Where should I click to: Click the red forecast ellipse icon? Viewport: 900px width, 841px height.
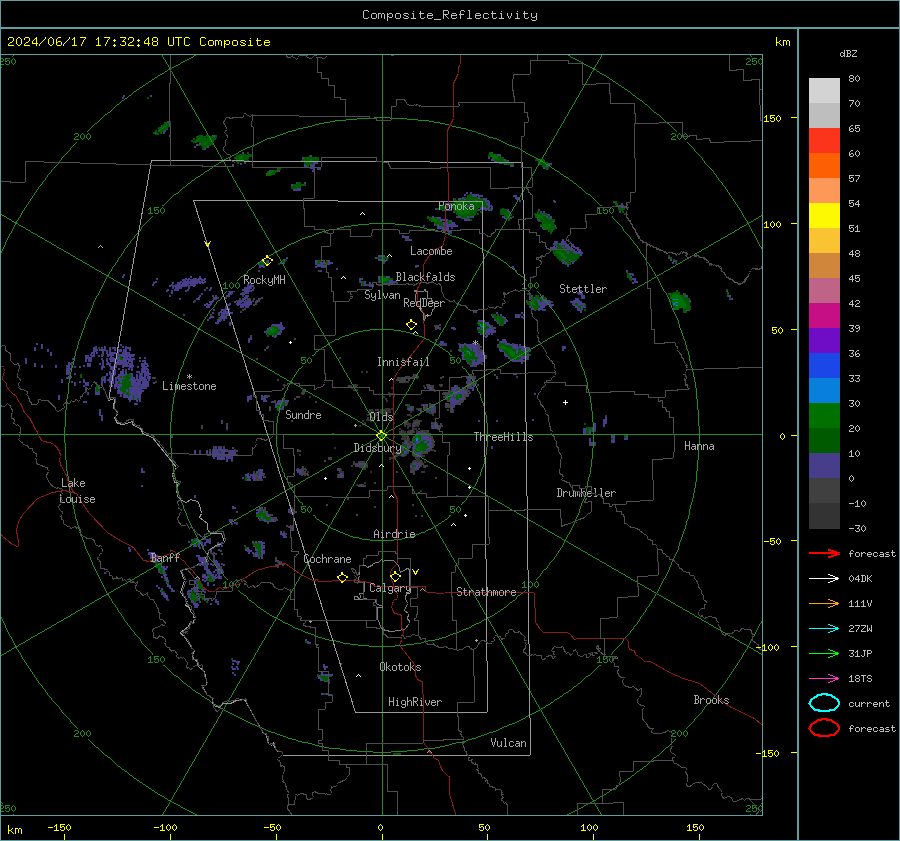[824, 728]
